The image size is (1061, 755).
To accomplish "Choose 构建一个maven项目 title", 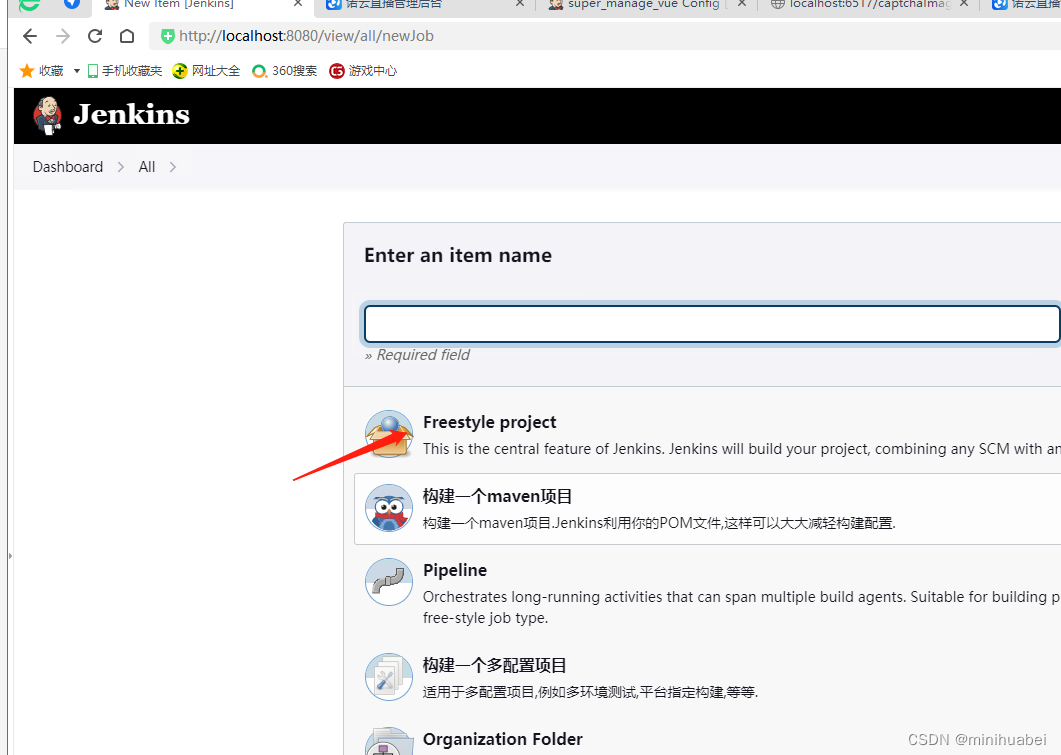I will pyautogui.click(x=497, y=497).
